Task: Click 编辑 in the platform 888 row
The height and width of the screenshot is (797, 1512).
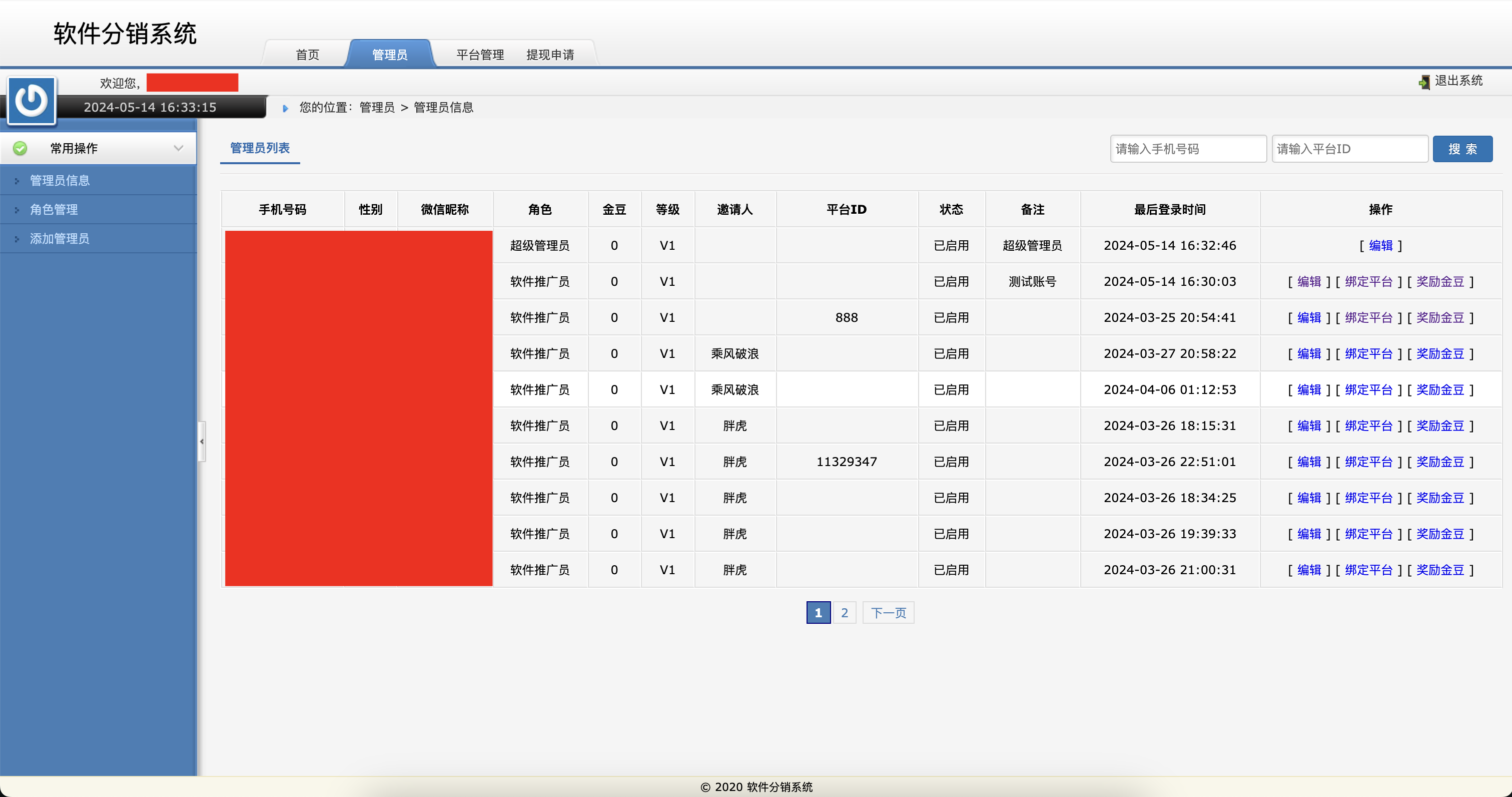Action: click(x=1309, y=318)
